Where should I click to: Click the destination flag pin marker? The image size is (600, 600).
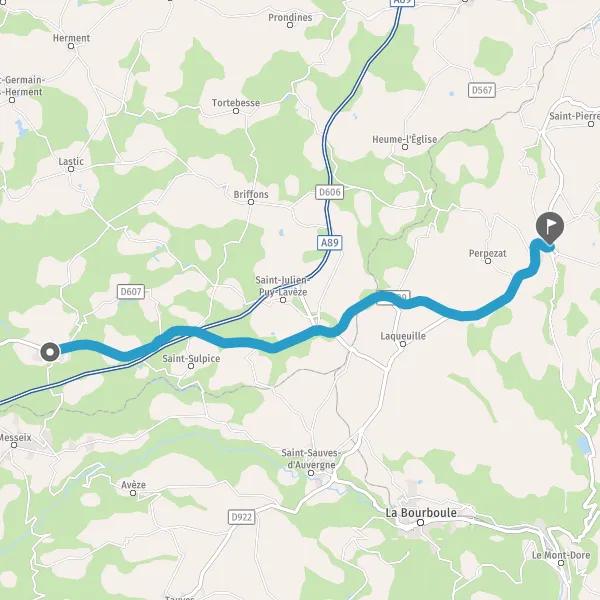550,228
